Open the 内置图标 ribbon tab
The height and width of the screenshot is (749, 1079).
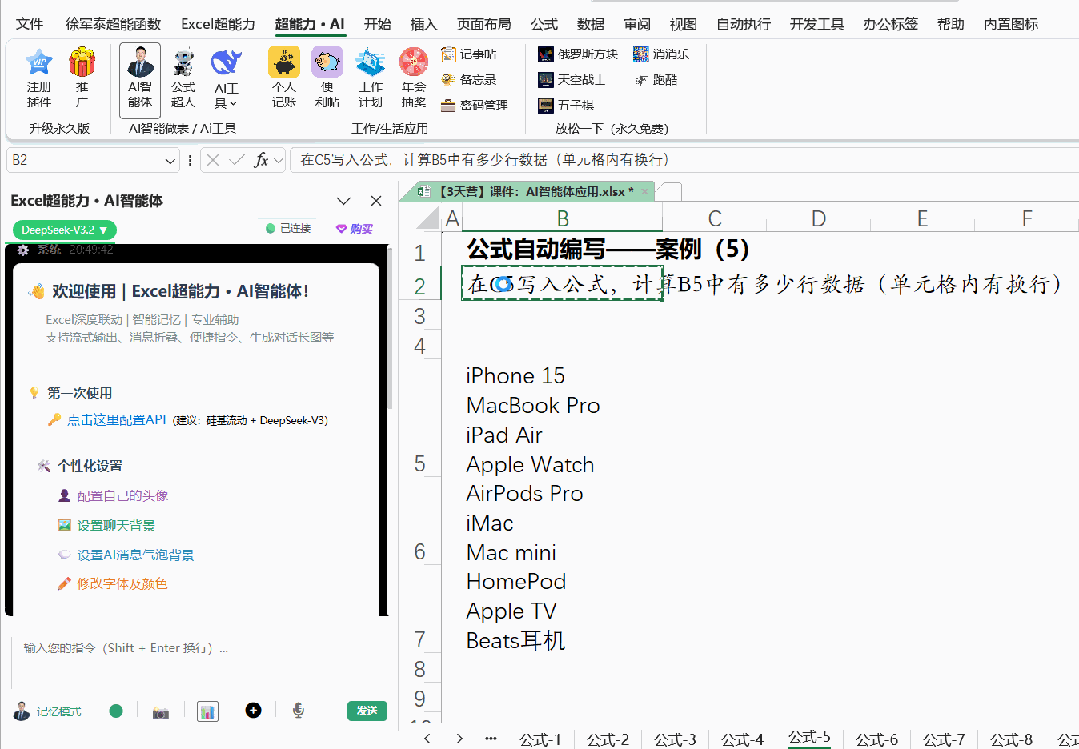click(x=1011, y=25)
